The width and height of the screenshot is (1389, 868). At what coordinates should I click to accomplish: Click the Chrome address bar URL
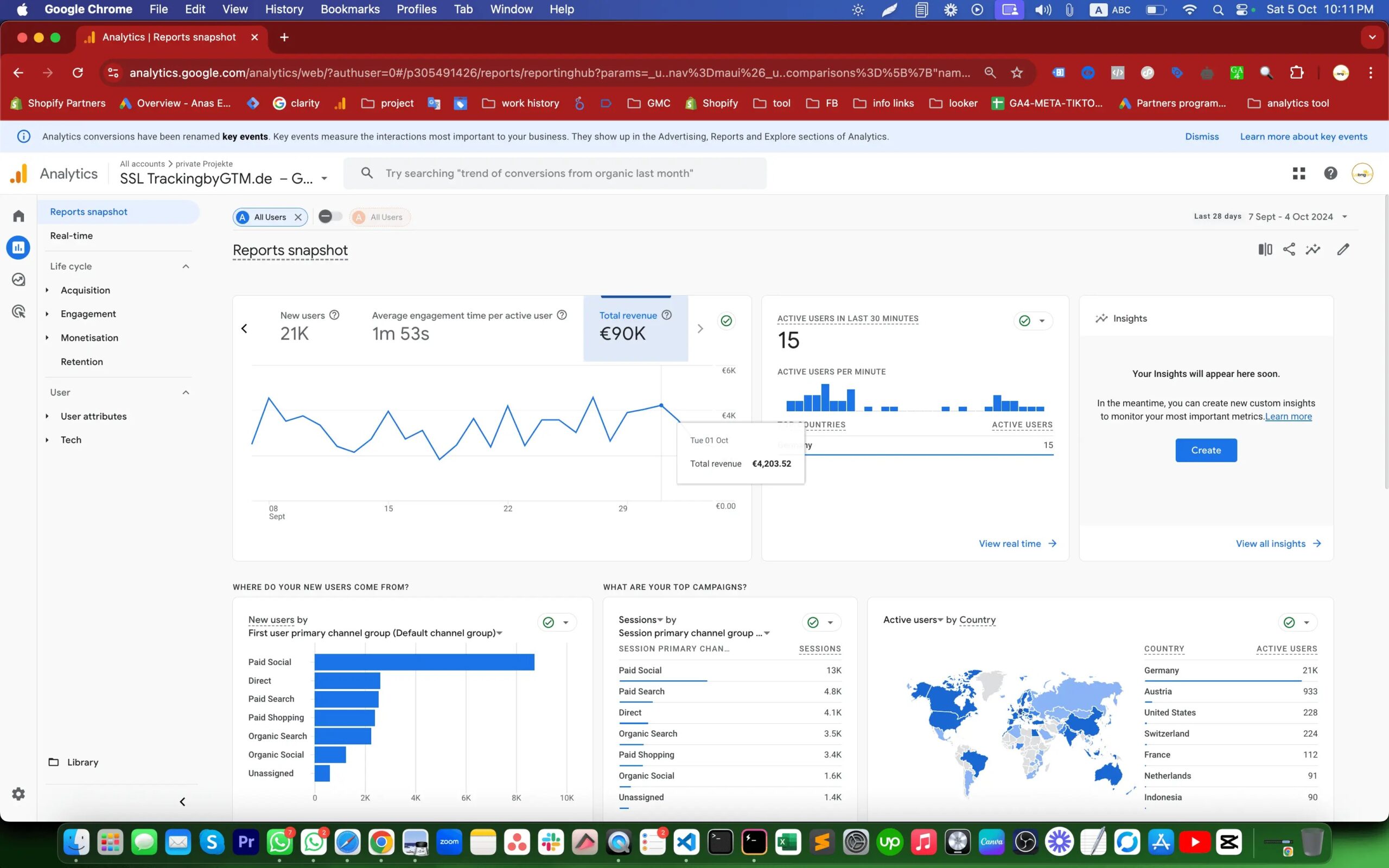549,73
